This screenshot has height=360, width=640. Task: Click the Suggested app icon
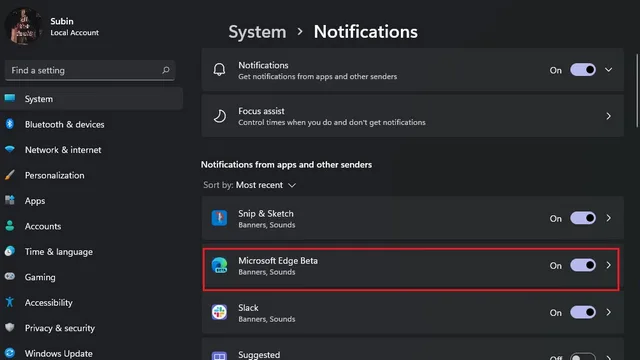(x=219, y=356)
